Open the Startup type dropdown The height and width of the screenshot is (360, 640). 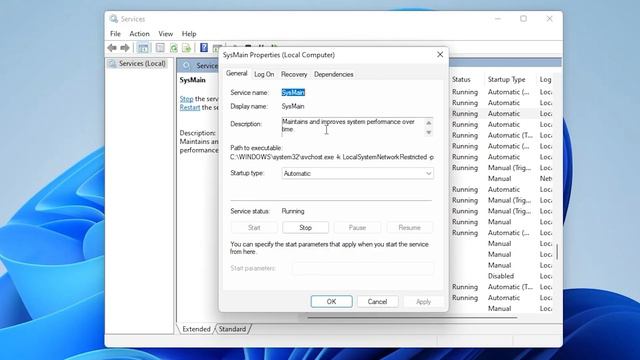358,173
